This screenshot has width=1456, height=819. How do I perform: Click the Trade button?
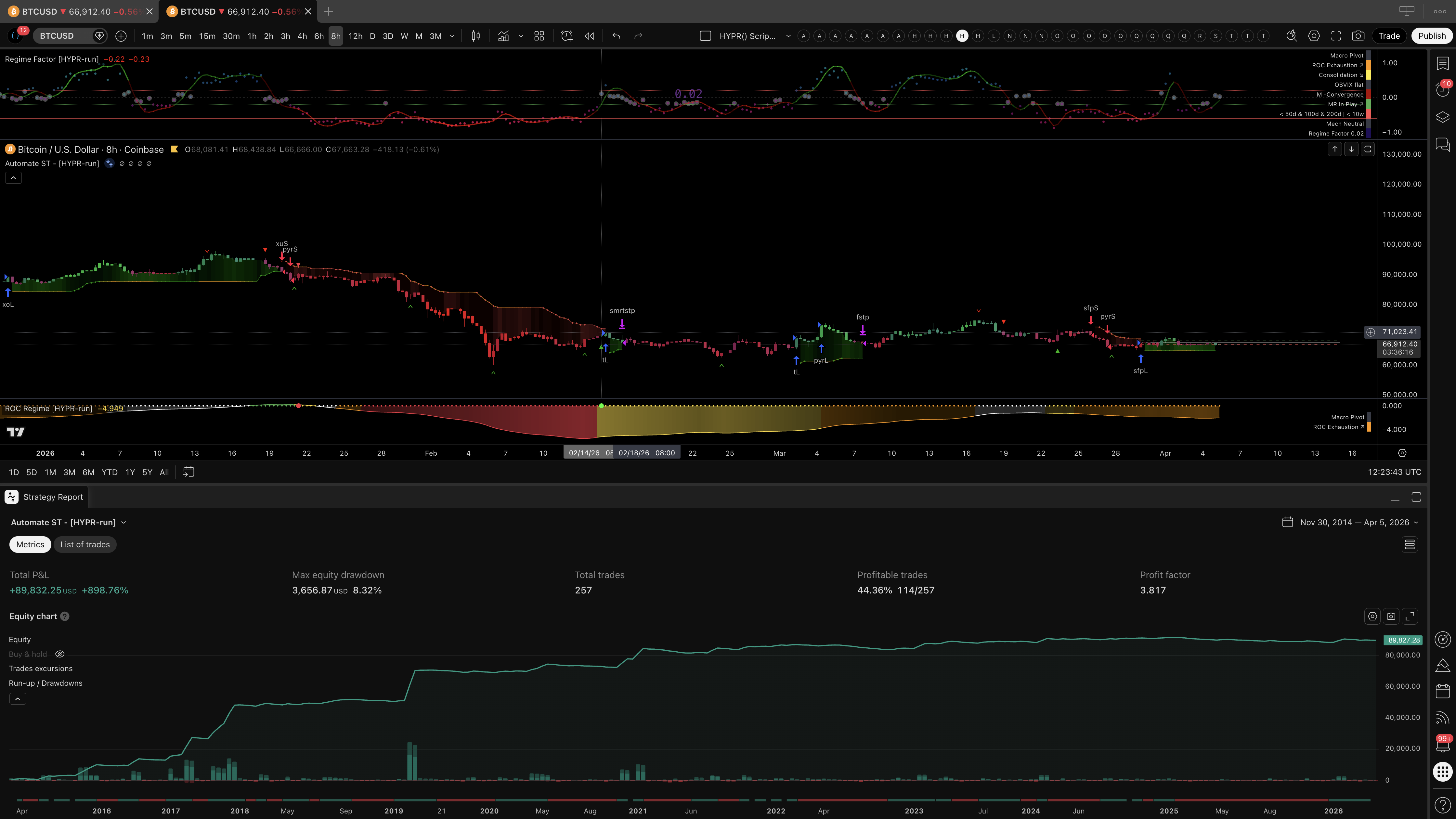coord(1389,36)
